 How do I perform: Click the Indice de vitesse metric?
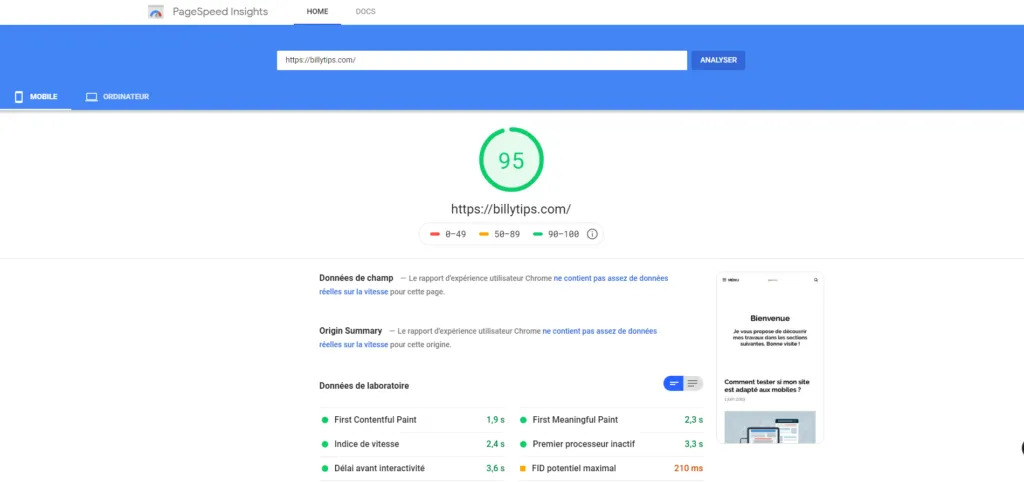coord(413,444)
